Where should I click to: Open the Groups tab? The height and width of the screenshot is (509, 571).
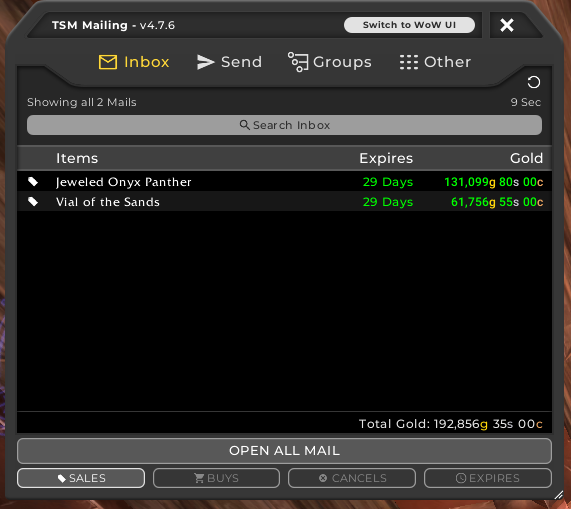[330, 62]
